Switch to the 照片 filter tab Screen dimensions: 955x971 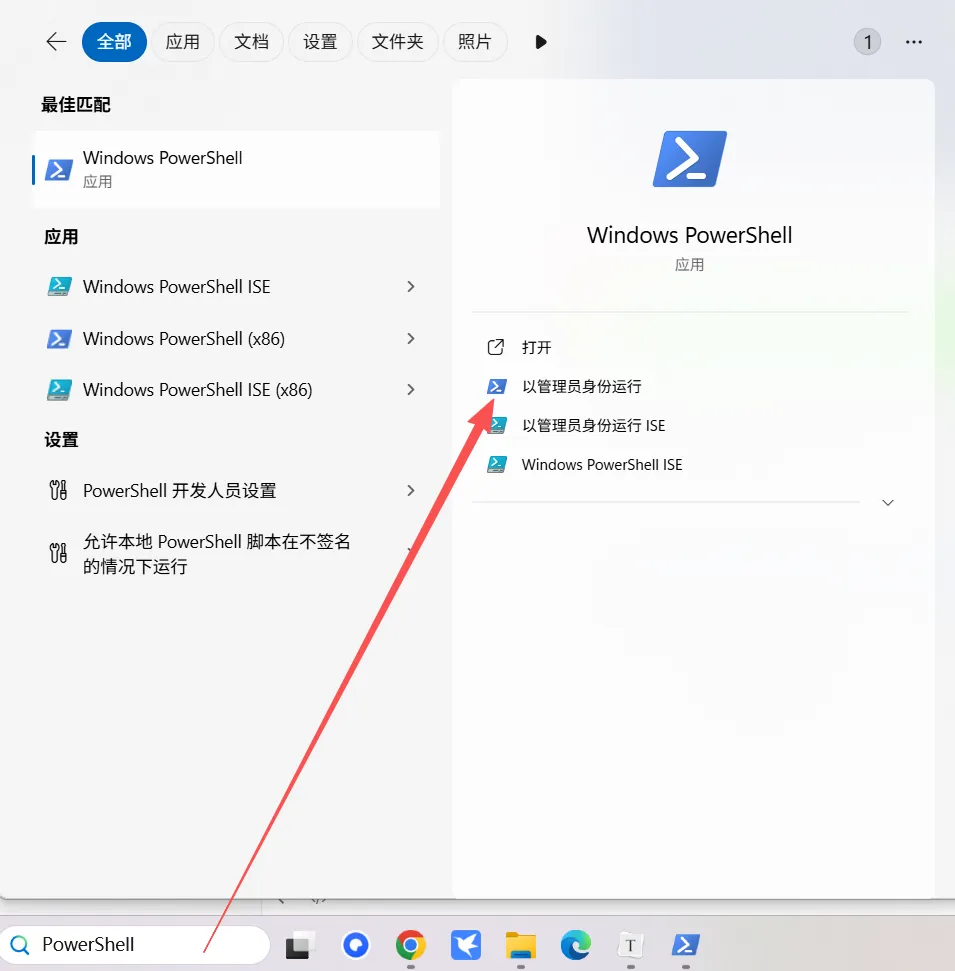475,42
